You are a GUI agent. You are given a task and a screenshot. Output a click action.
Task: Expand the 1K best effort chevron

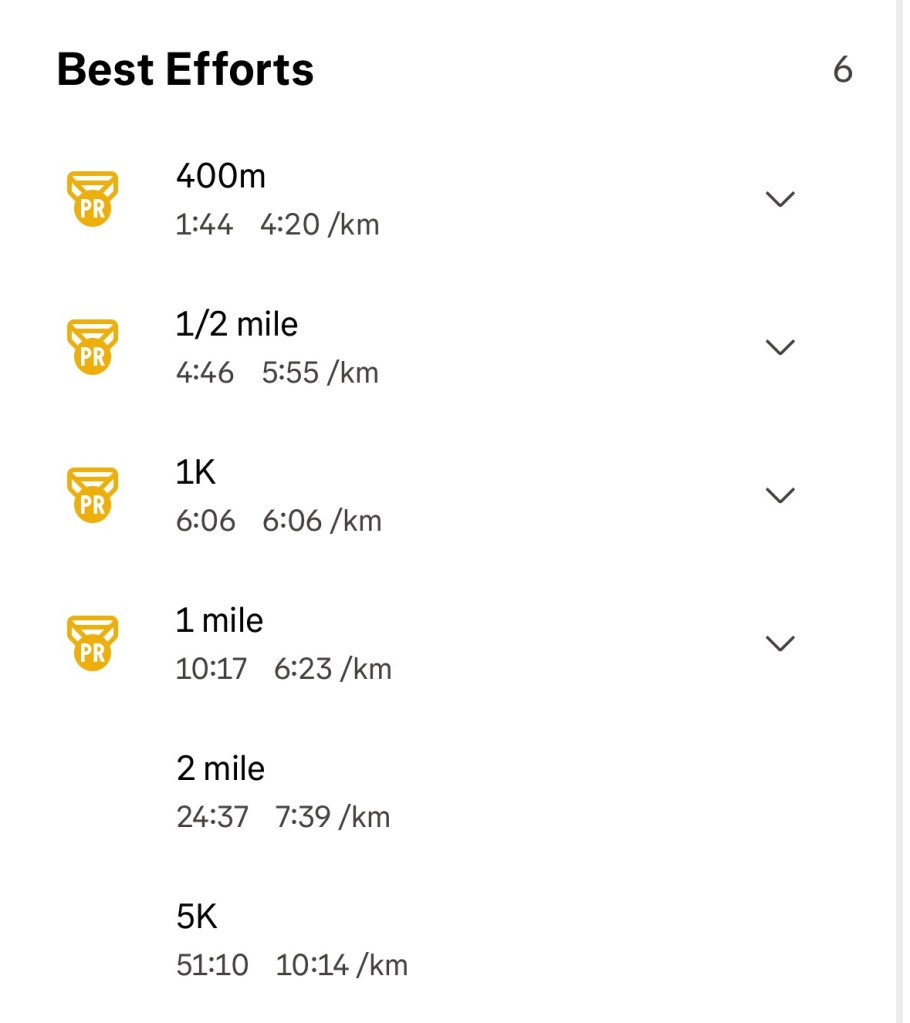[779, 495]
